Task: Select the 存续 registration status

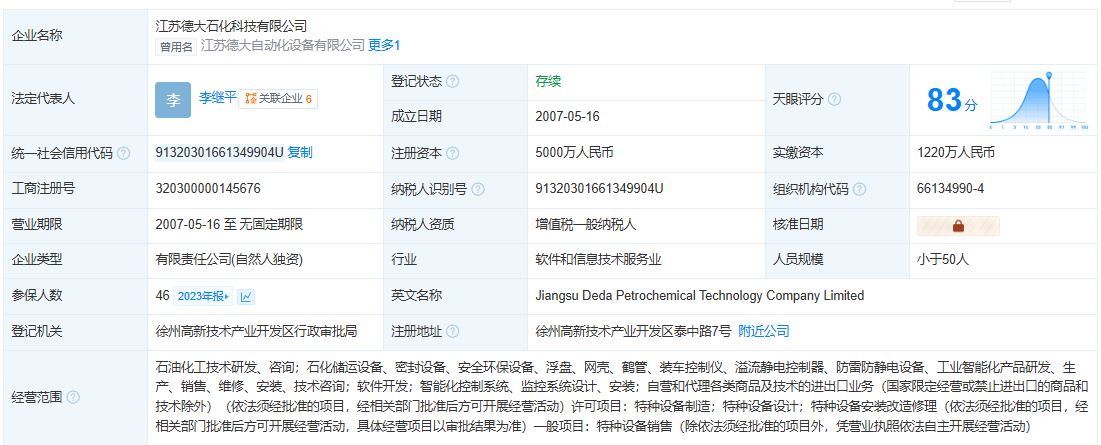Action: pos(548,81)
